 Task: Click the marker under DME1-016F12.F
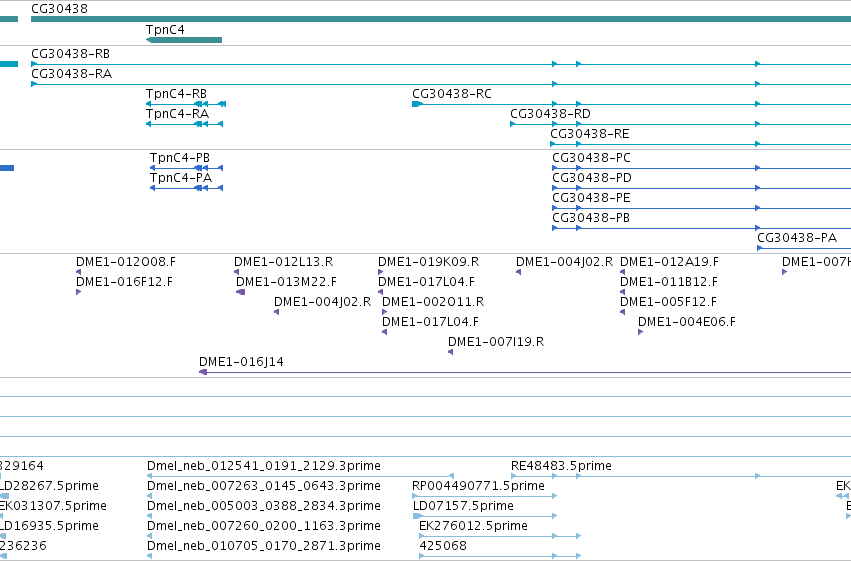[79, 292]
